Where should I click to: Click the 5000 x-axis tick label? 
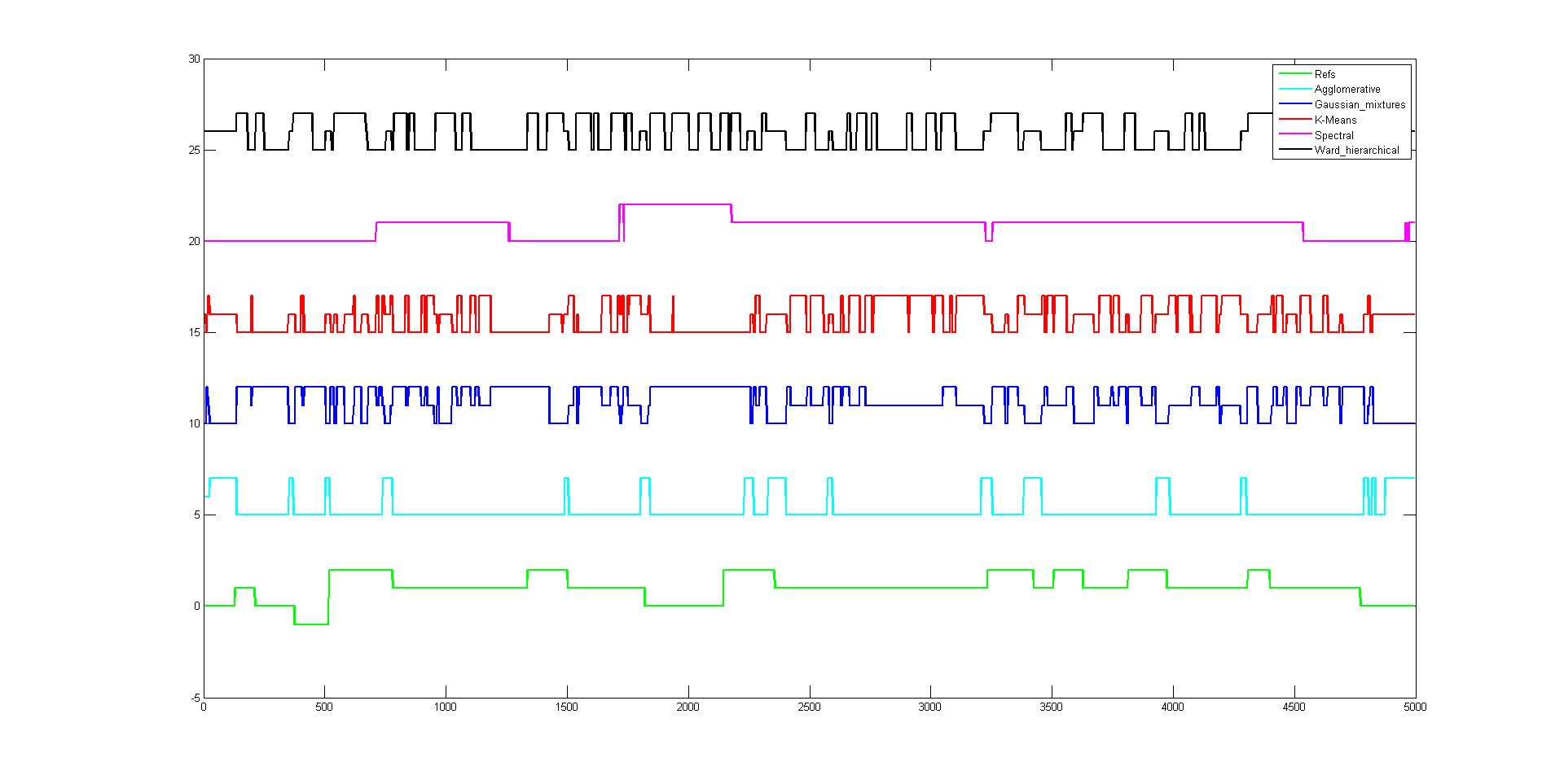[x=1415, y=707]
